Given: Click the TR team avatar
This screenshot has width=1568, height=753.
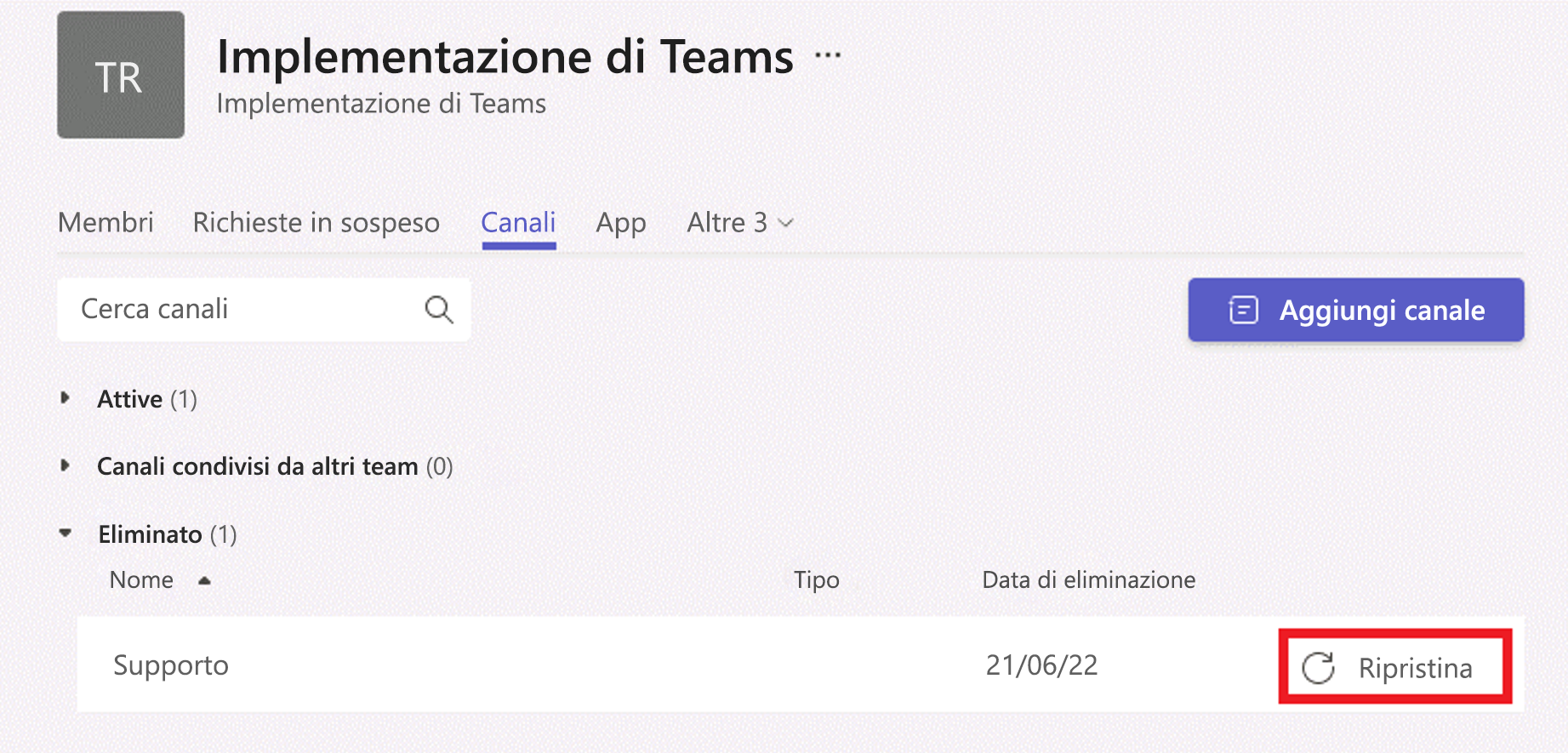Looking at the screenshot, I should (121, 75).
